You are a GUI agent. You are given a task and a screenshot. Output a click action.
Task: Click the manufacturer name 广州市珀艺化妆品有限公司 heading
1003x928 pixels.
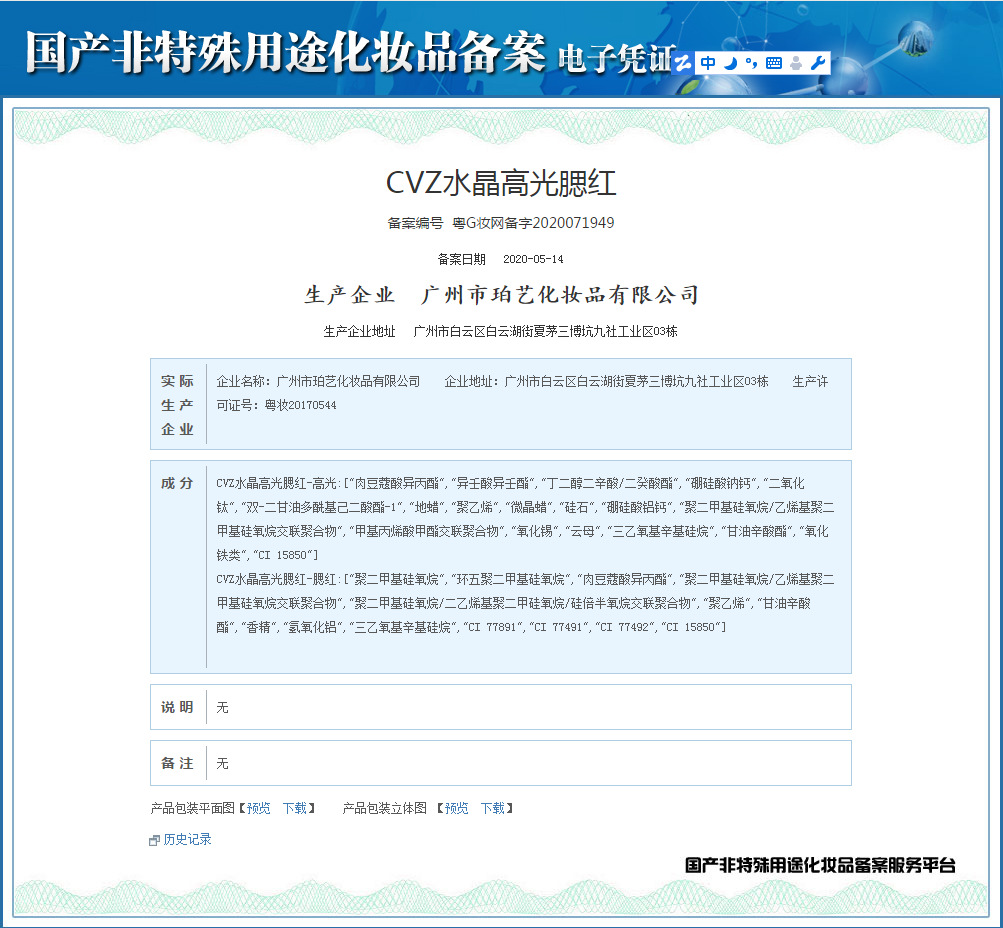560,295
